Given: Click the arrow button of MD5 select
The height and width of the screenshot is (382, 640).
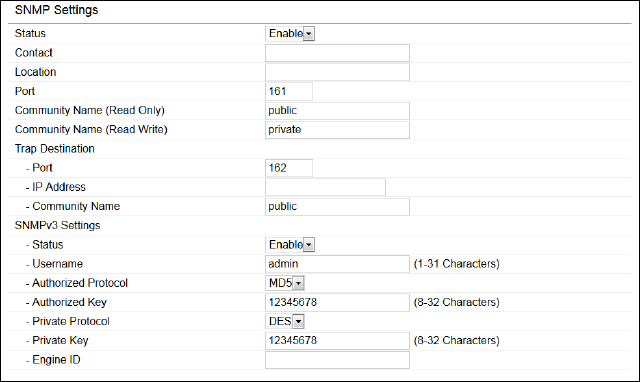Looking at the screenshot, I should [x=299, y=283].
